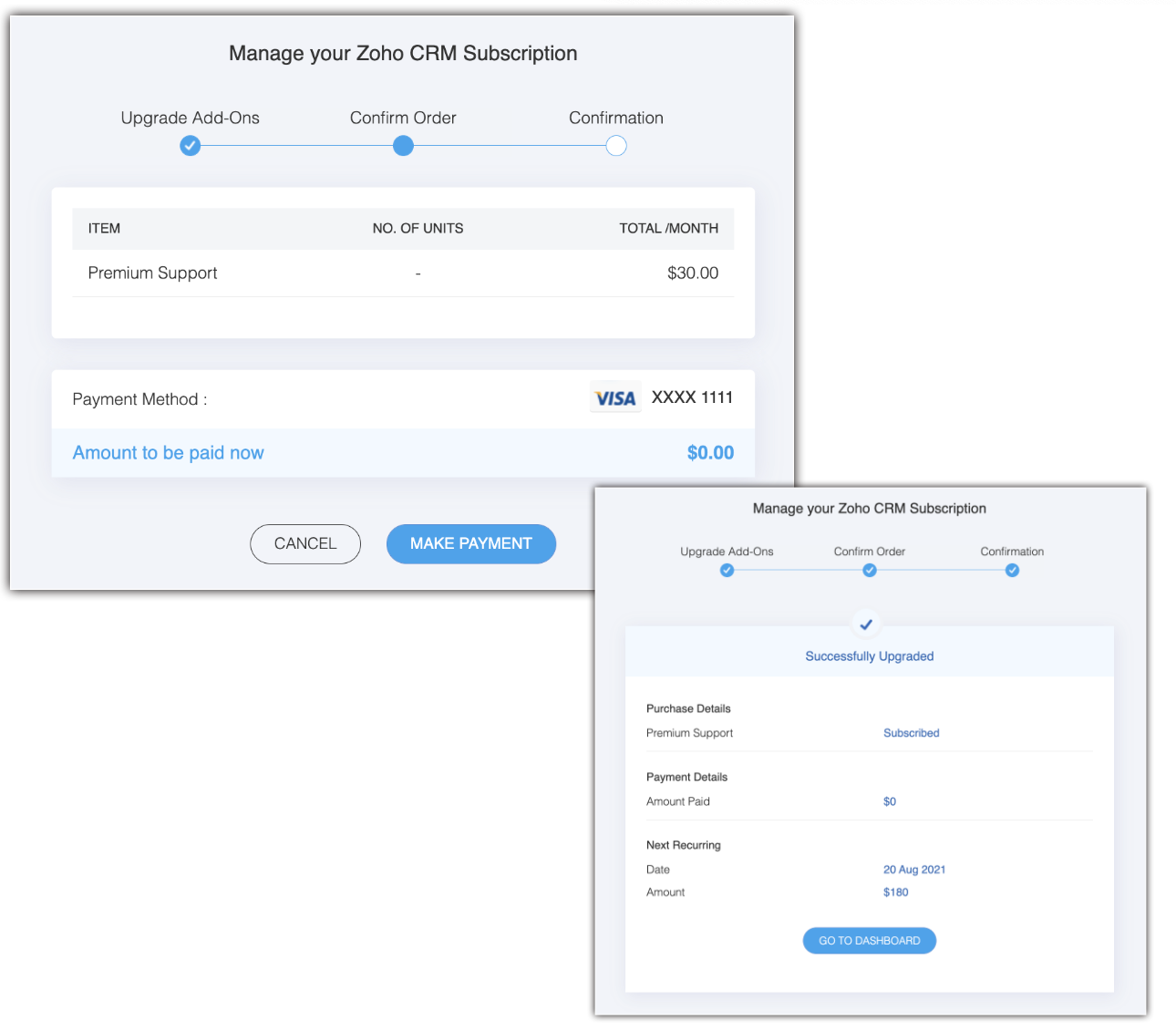Click the NO. OF UNITS column header
The image size is (1176, 1032).
pos(418,228)
